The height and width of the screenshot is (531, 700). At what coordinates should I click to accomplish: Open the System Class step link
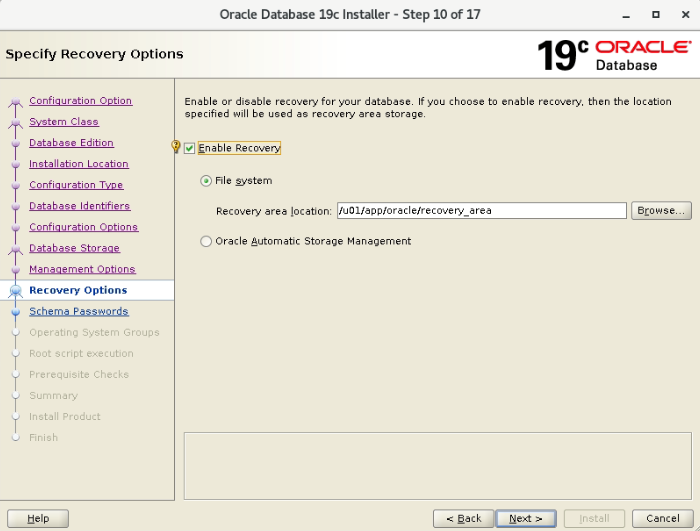click(64, 122)
